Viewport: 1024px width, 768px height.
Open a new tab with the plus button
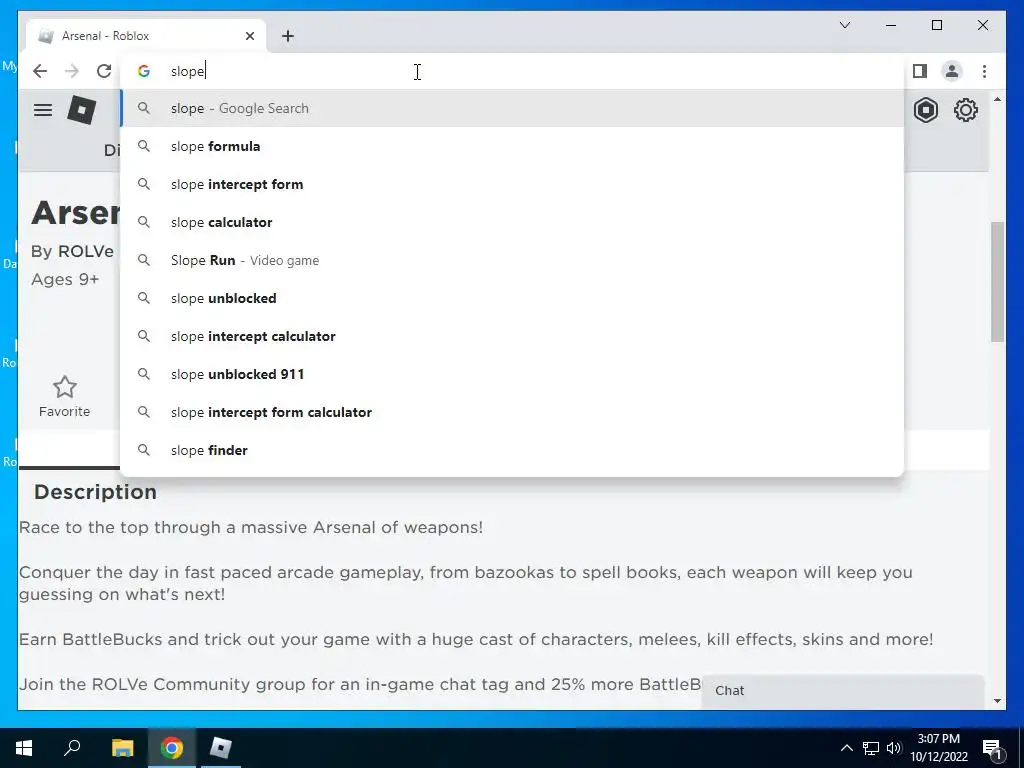[x=288, y=36]
